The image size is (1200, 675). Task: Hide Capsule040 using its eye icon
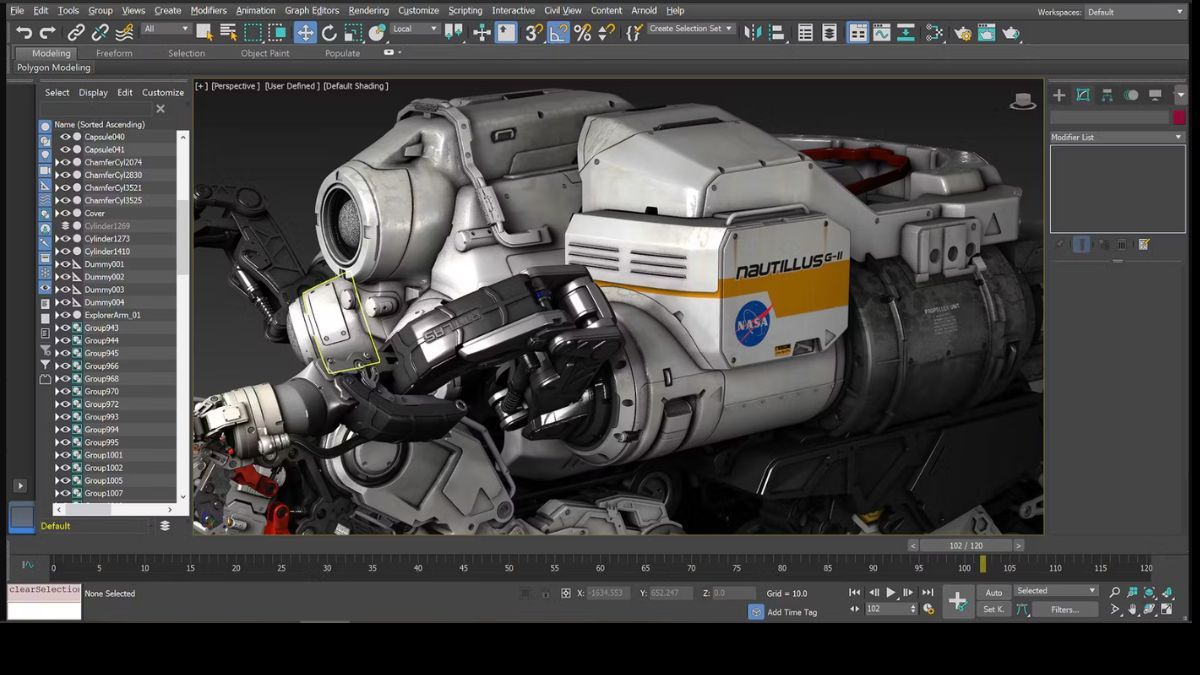pyautogui.click(x=66, y=137)
